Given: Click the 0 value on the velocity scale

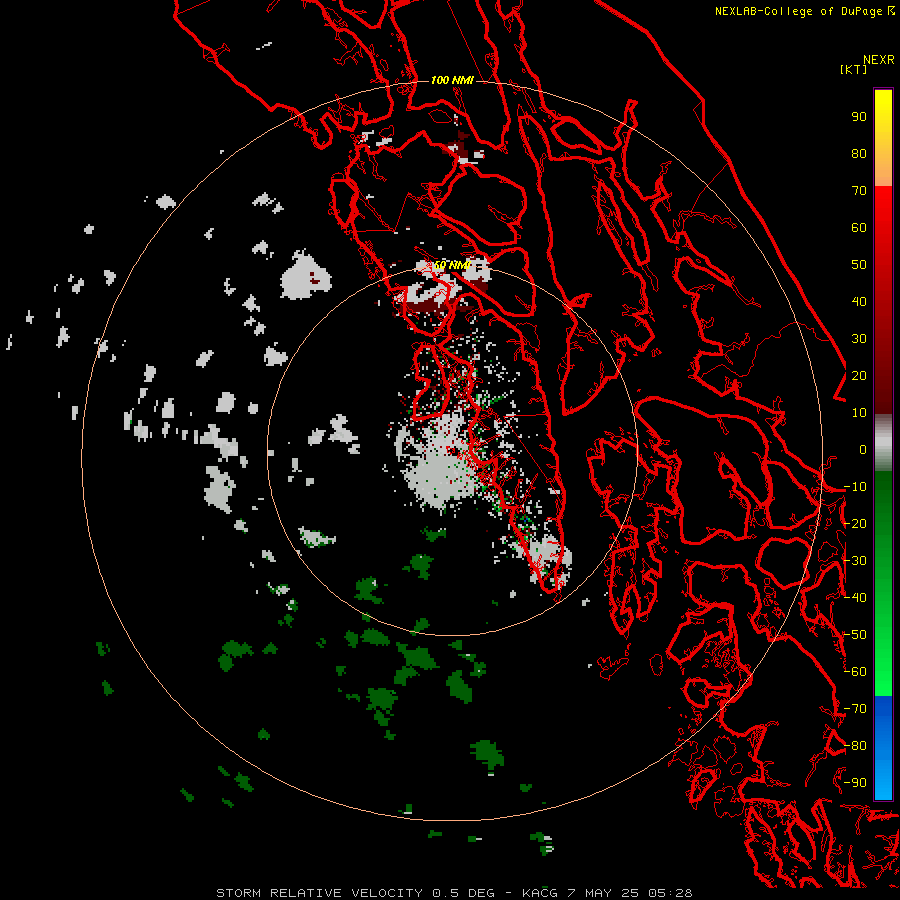Looking at the screenshot, I should [x=863, y=449].
